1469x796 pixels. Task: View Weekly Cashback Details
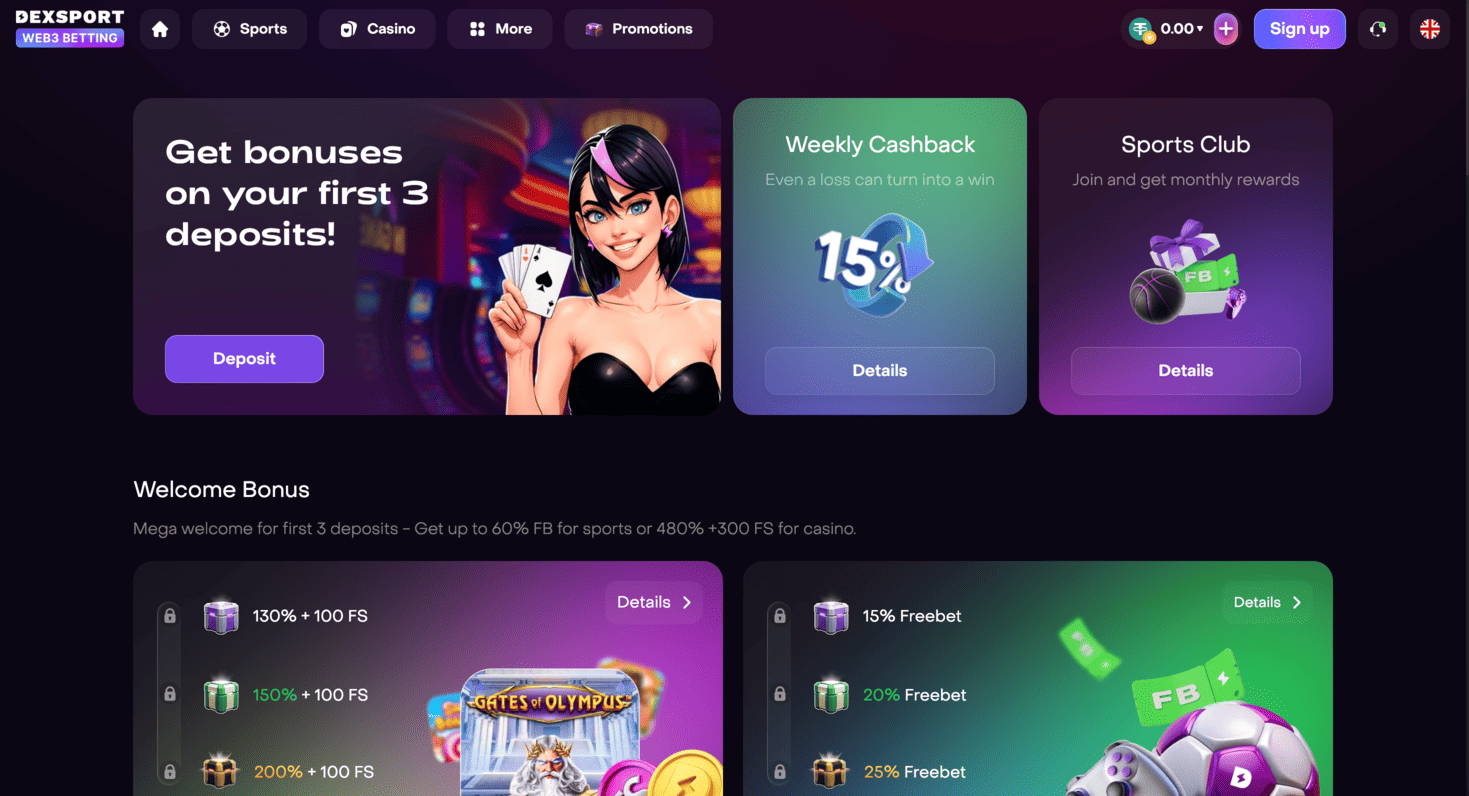tap(880, 371)
